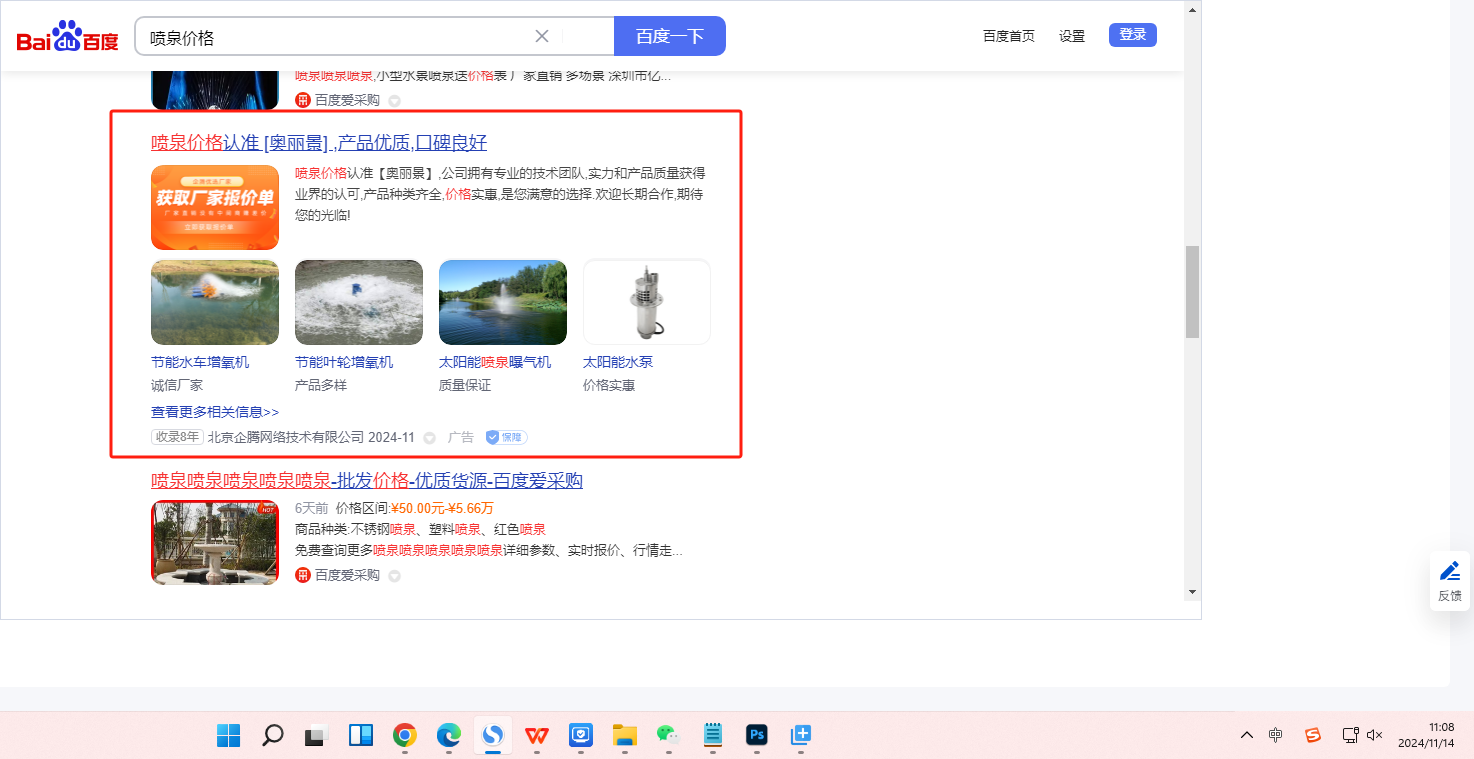This screenshot has width=1474, height=759.
Task: Click the 保障 shield badge
Action: tap(506, 437)
